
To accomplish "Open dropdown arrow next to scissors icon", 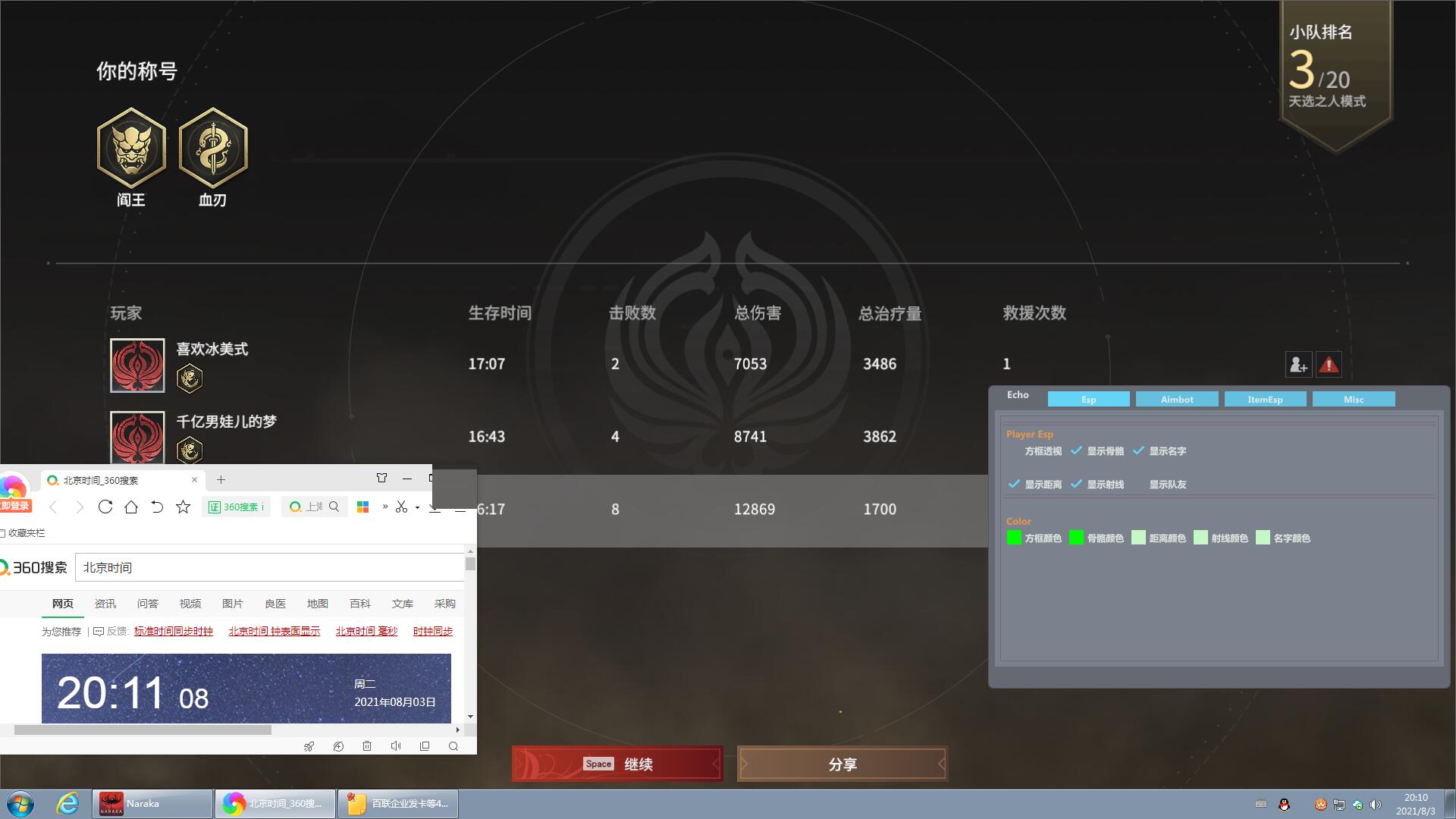I will pyautogui.click(x=417, y=507).
